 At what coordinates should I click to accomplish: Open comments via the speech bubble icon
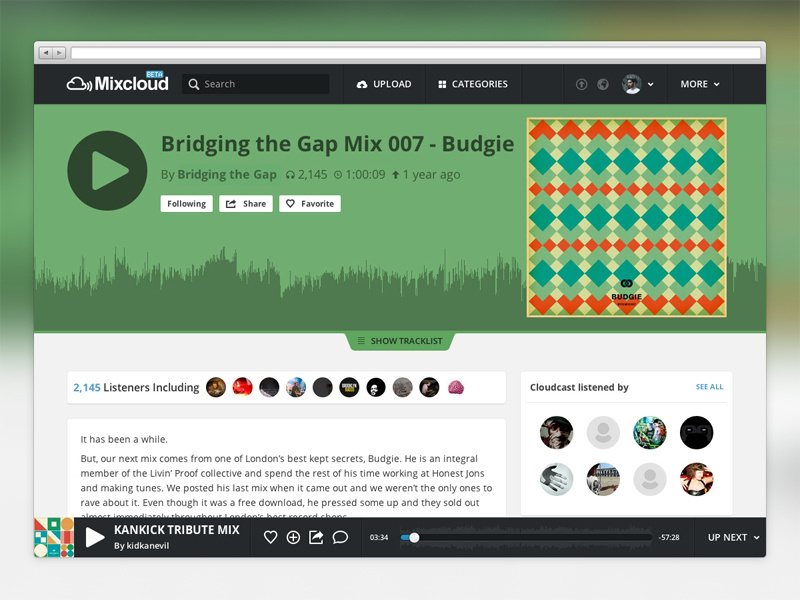click(340, 537)
